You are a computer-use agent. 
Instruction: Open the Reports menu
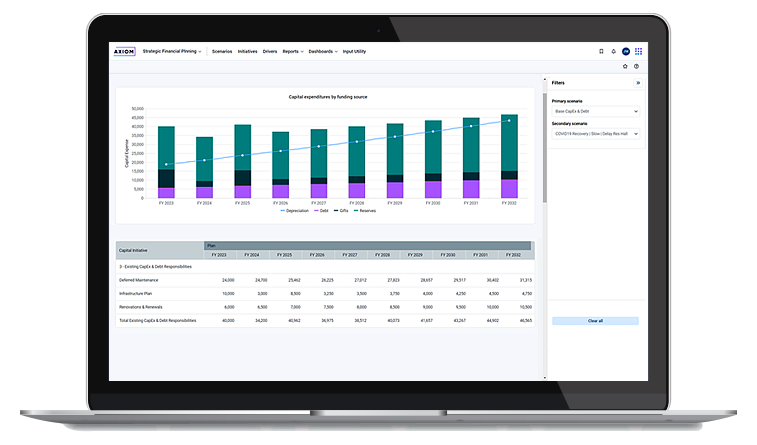[292, 50]
